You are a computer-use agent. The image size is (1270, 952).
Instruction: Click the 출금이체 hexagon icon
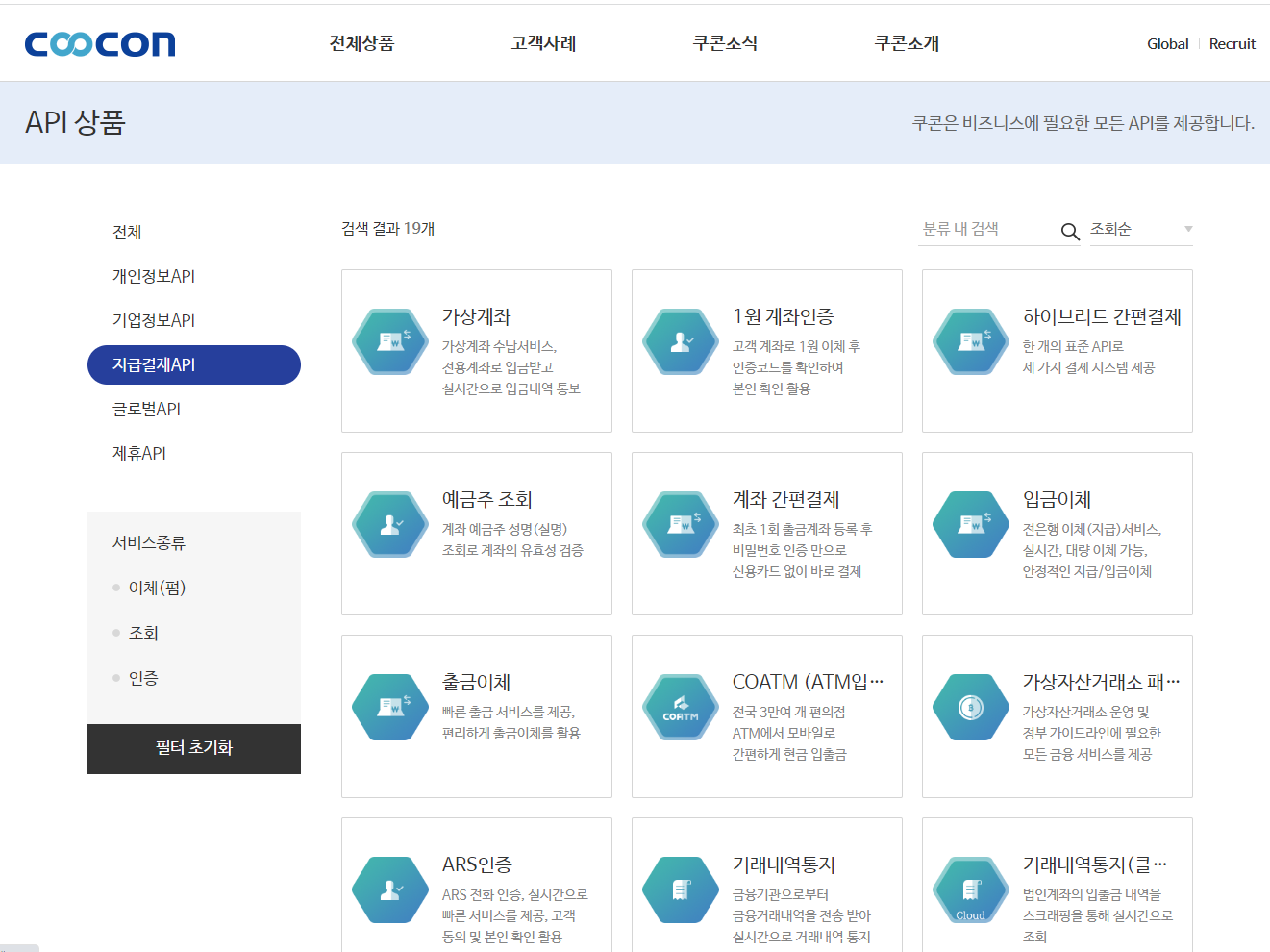(x=390, y=707)
